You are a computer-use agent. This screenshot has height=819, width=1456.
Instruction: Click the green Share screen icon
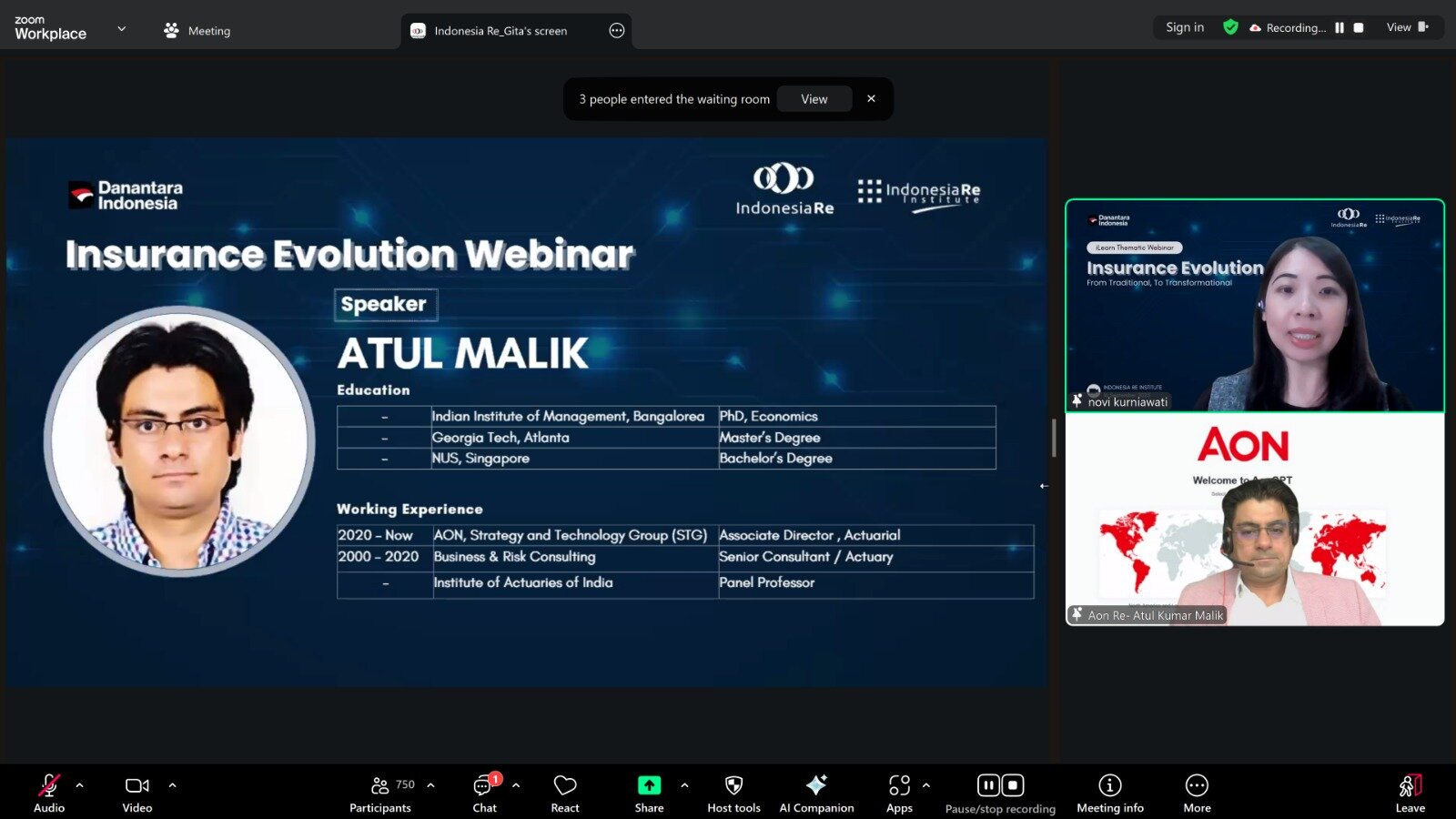(649, 785)
